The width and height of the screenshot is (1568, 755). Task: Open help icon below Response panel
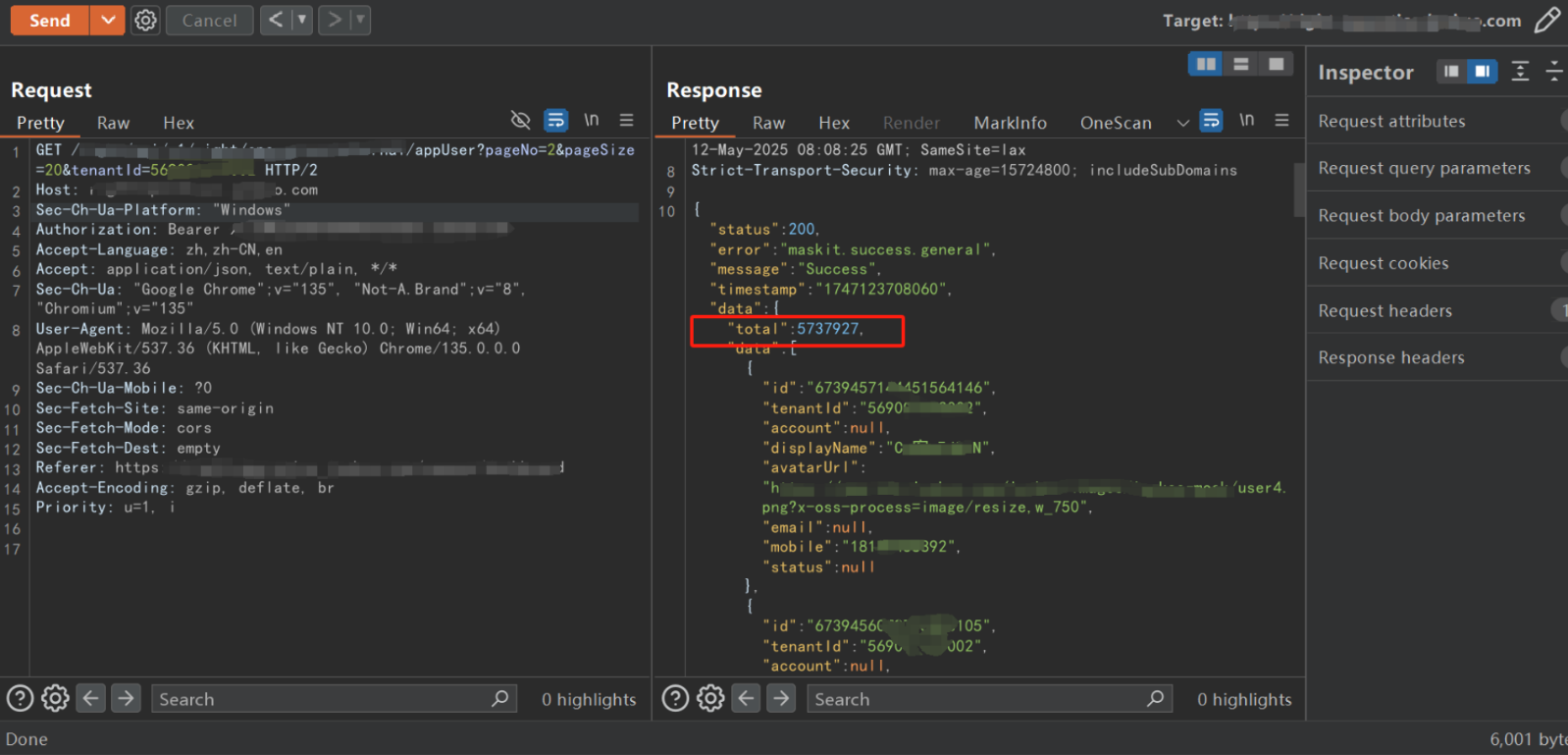[x=676, y=698]
